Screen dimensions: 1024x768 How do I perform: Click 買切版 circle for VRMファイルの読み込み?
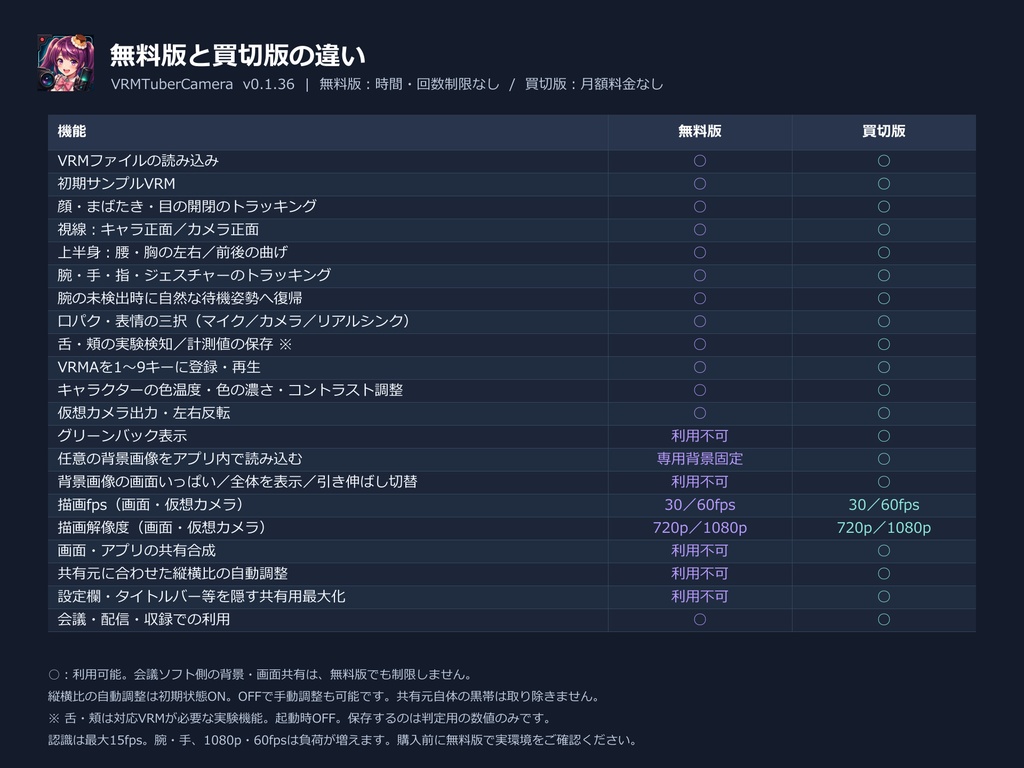[884, 161]
